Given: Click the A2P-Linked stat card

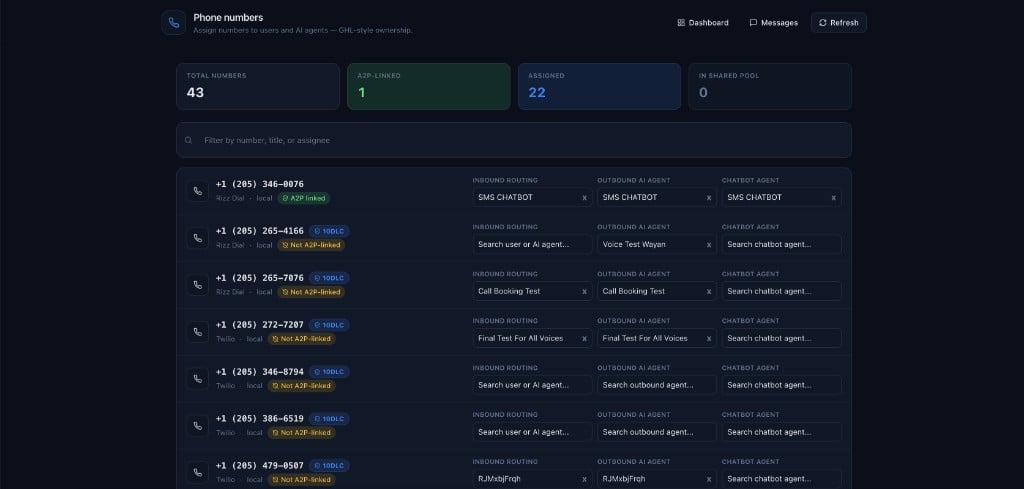Looking at the screenshot, I should (x=428, y=86).
